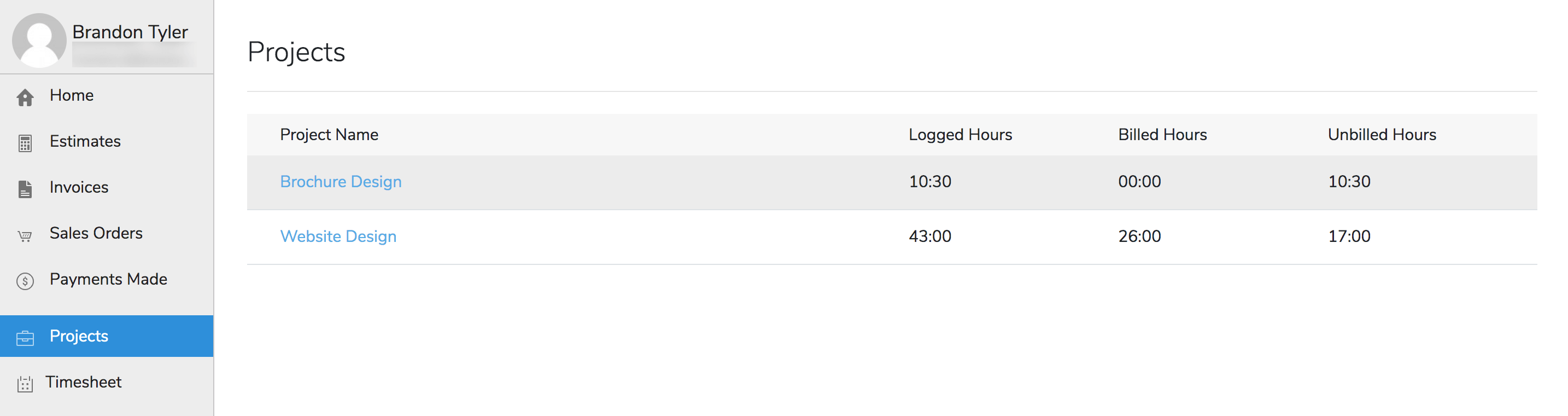Click the Sales Orders cart icon
1568x416 pixels.
(x=25, y=236)
